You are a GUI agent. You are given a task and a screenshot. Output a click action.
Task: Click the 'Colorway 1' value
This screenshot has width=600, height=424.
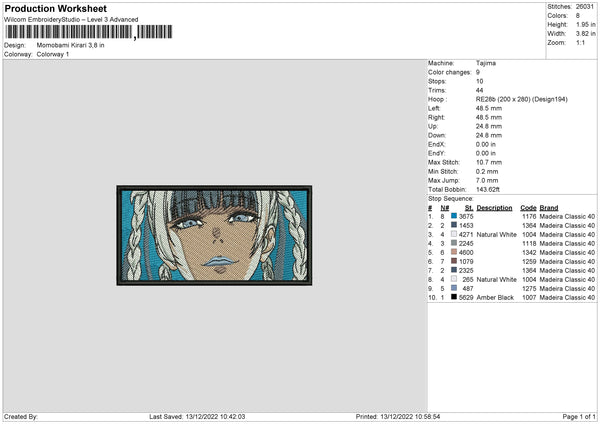[53, 54]
